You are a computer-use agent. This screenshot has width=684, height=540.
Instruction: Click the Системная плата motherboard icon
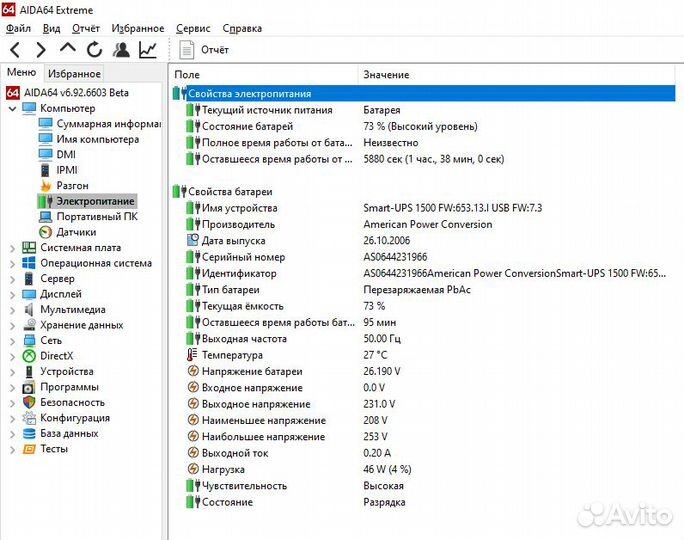[29, 248]
